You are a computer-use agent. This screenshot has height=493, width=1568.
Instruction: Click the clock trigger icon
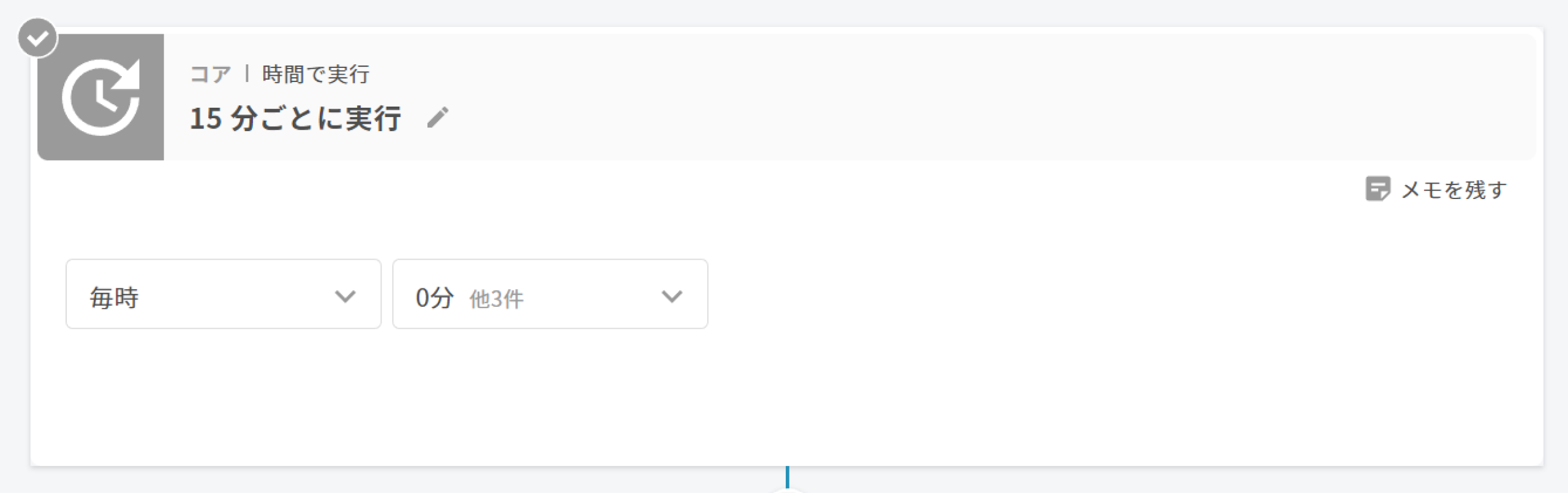coord(101,97)
